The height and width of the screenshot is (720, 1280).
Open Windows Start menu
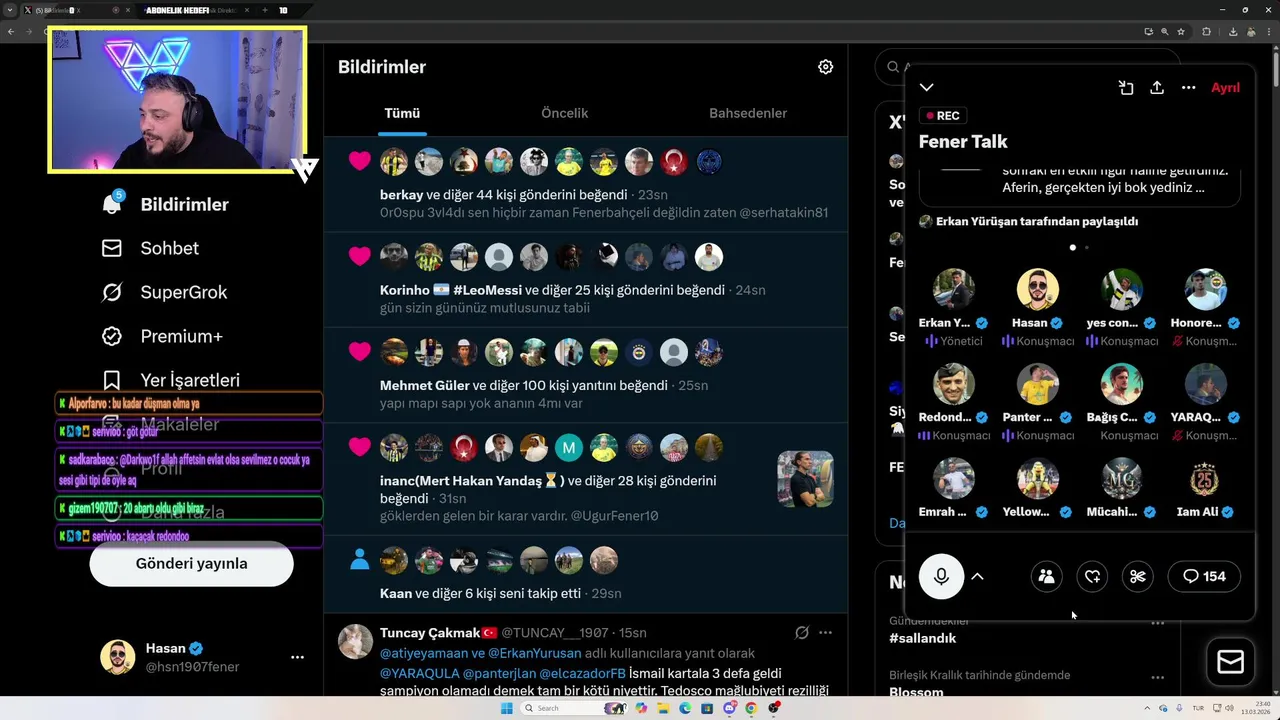click(506, 708)
